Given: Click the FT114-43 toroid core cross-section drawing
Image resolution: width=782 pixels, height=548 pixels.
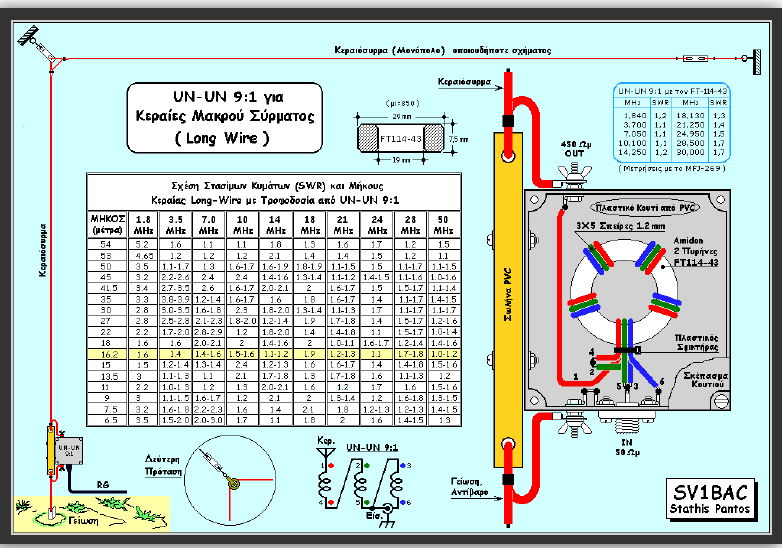Looking at the screenshot, I should [400, 139].
